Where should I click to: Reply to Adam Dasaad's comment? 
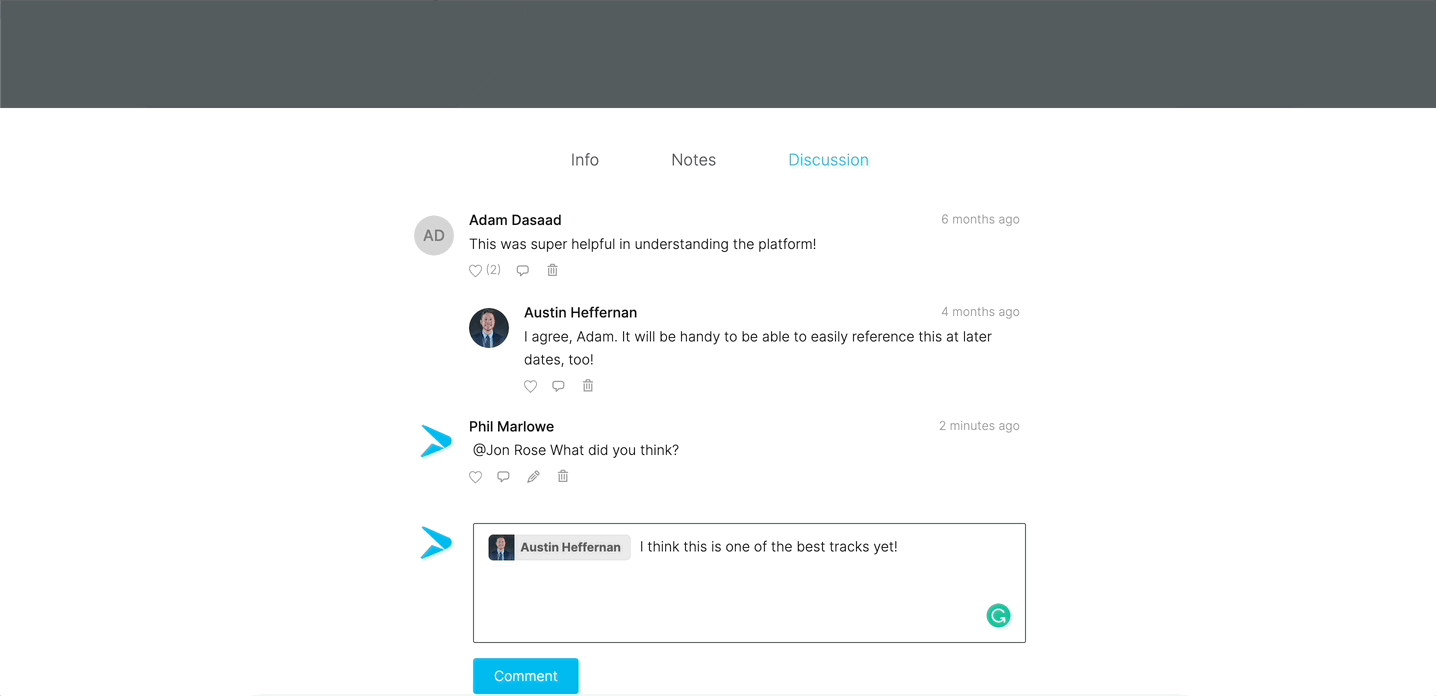point(522,270)
